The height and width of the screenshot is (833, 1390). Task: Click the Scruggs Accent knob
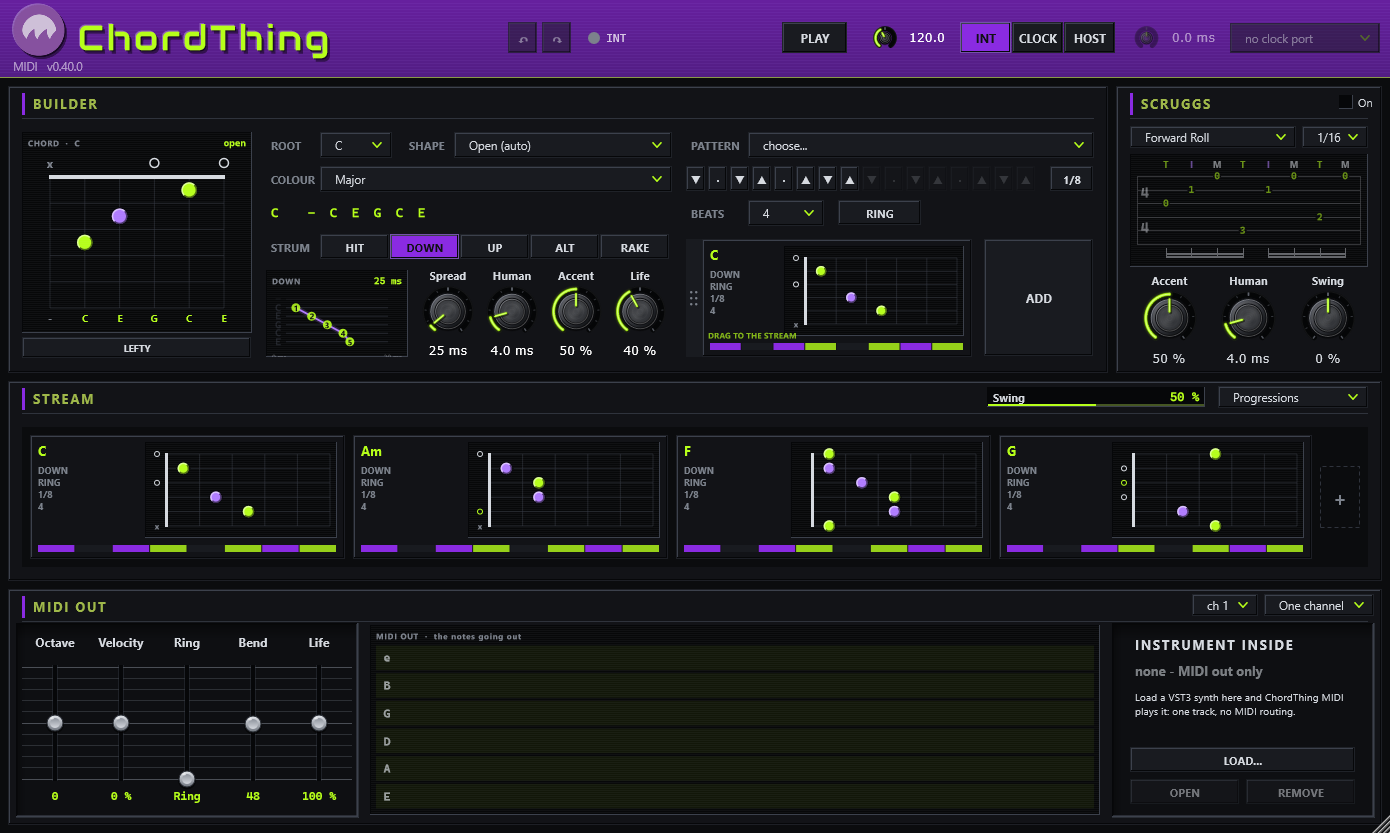pyautogui.click(x=1168, y=318)
